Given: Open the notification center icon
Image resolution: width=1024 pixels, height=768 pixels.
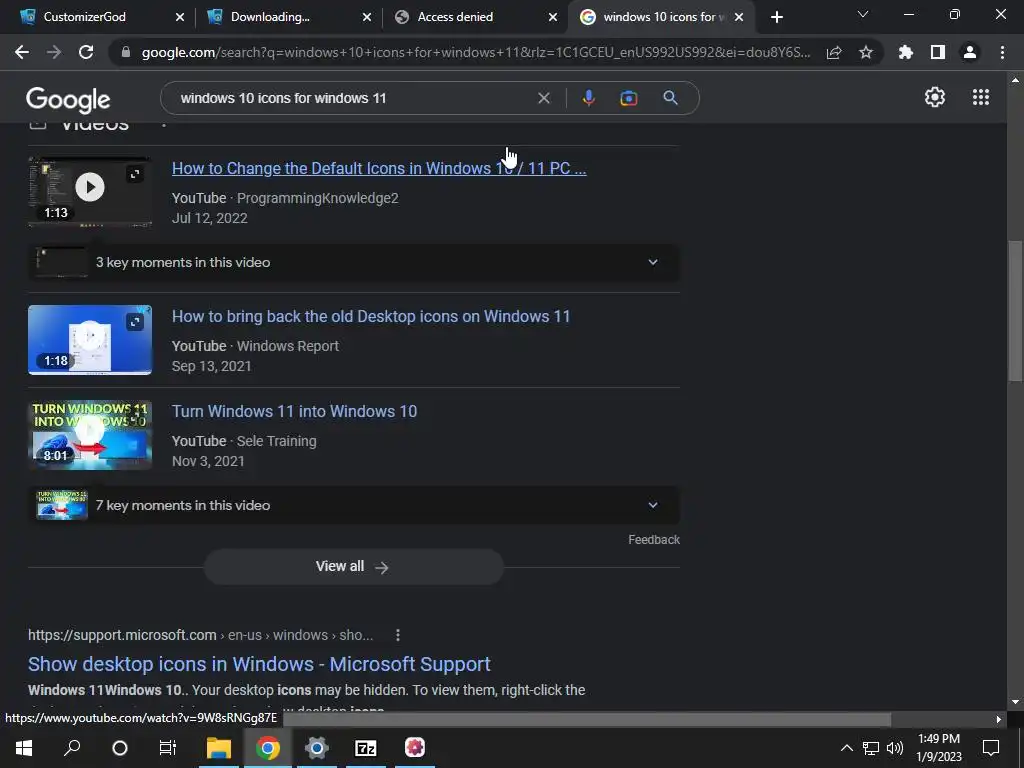Looking at the screenshot, I should [991, 748].
